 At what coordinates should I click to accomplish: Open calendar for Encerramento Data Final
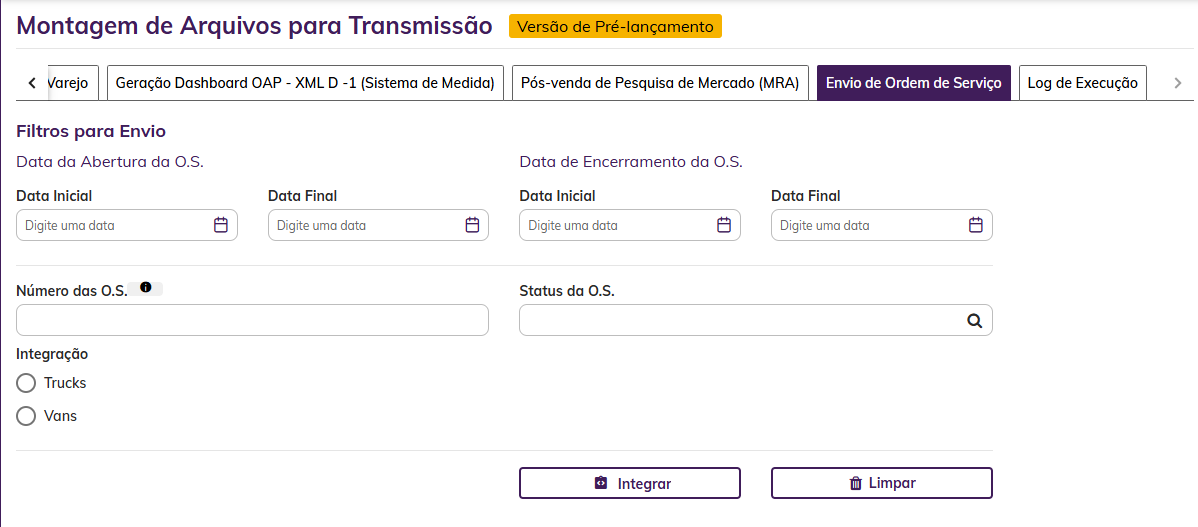coord(976,225)
